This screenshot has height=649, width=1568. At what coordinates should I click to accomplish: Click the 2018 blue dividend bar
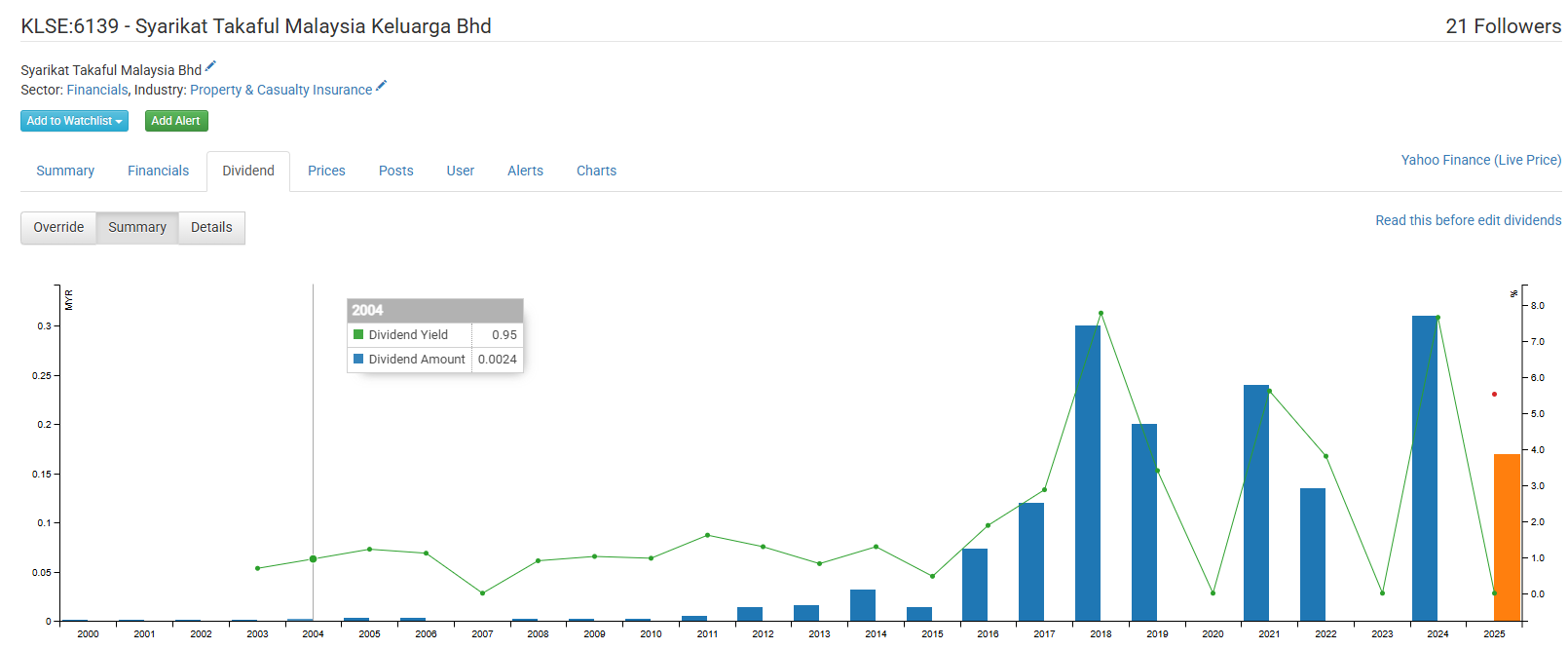(1087, 473)
